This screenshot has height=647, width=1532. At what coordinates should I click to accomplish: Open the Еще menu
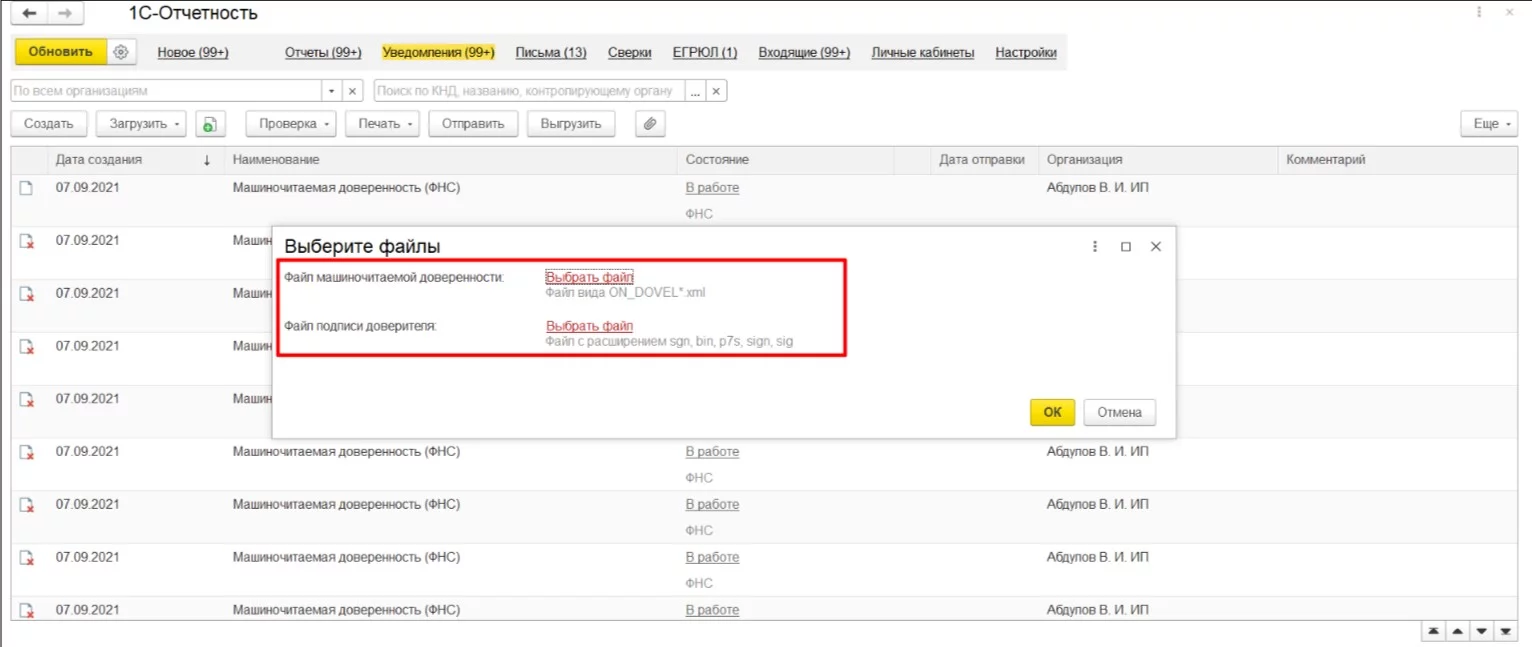coord(1486,124)
